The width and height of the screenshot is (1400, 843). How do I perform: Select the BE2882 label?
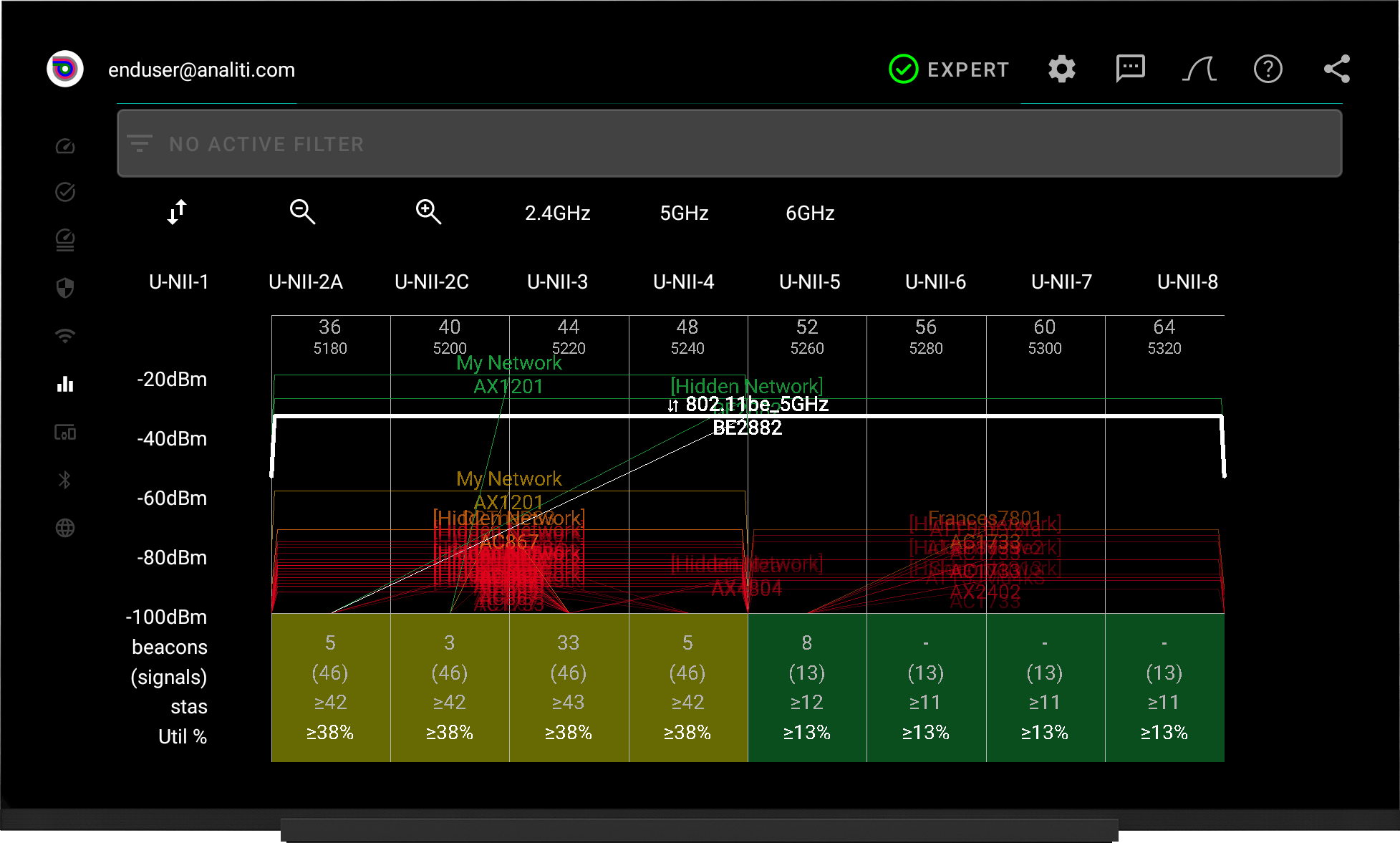point(747,428)
